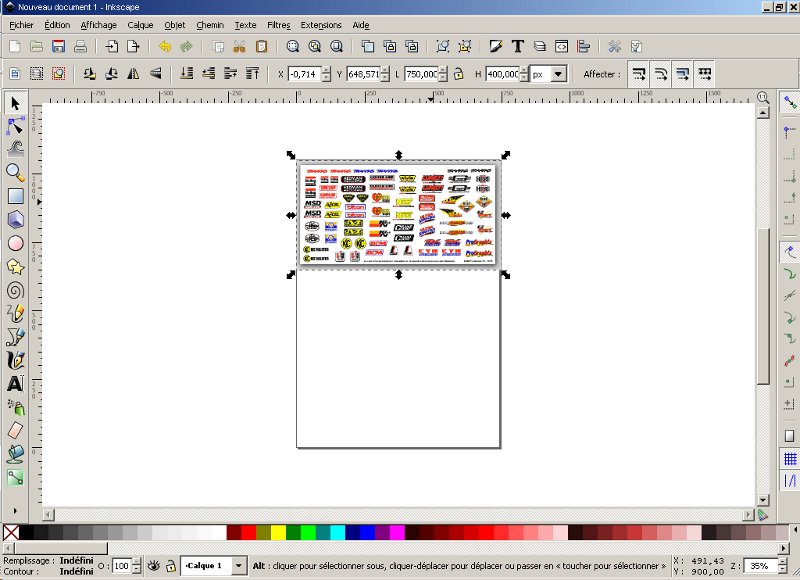Screen dimensions: 800x580
Task: Select the Ellipse circle tool
Action: tap(15, 243)
